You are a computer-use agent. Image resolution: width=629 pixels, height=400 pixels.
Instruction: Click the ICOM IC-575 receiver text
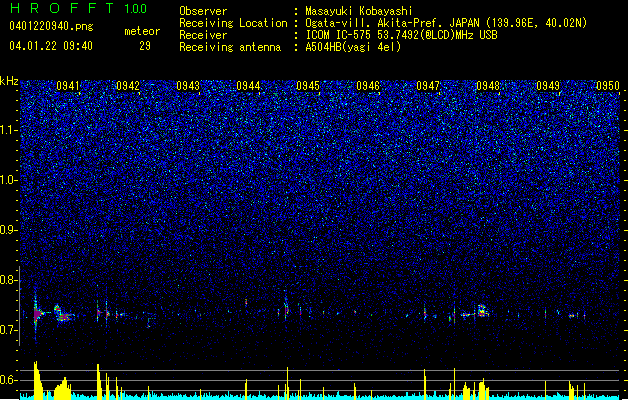(x=401, y=35)
